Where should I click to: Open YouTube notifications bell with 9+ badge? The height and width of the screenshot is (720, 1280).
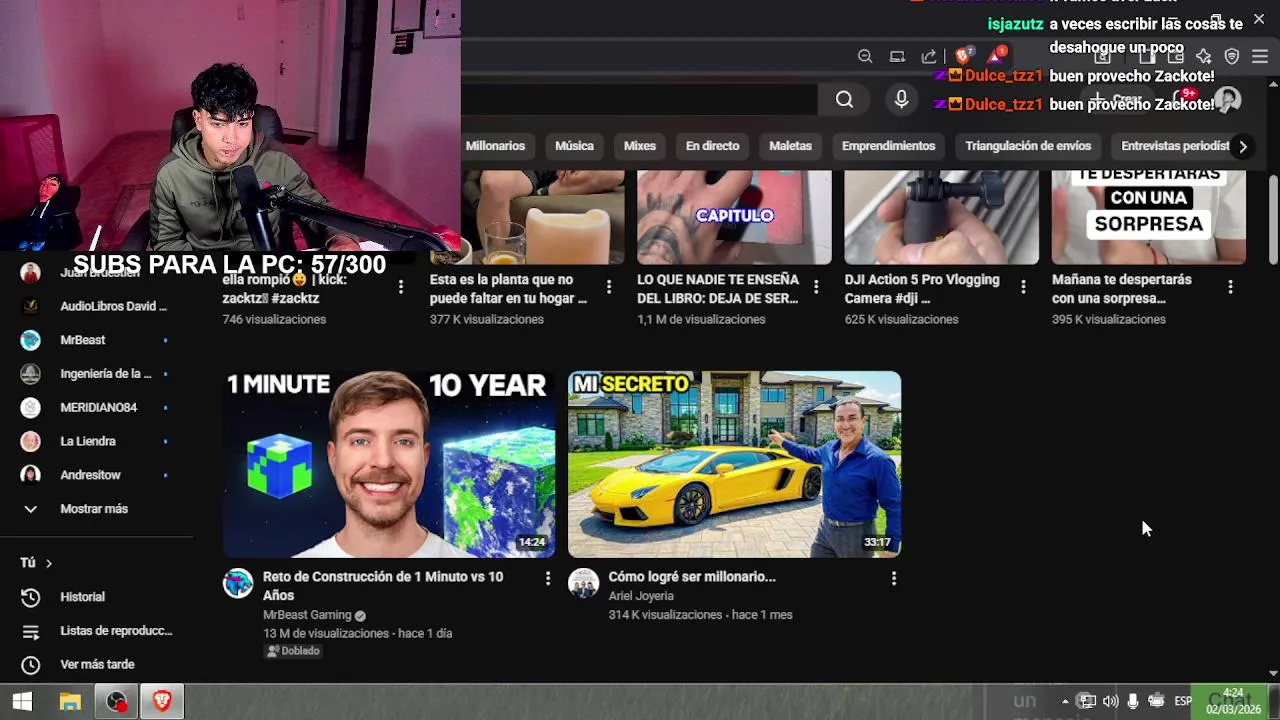[x=1183, y=99]
